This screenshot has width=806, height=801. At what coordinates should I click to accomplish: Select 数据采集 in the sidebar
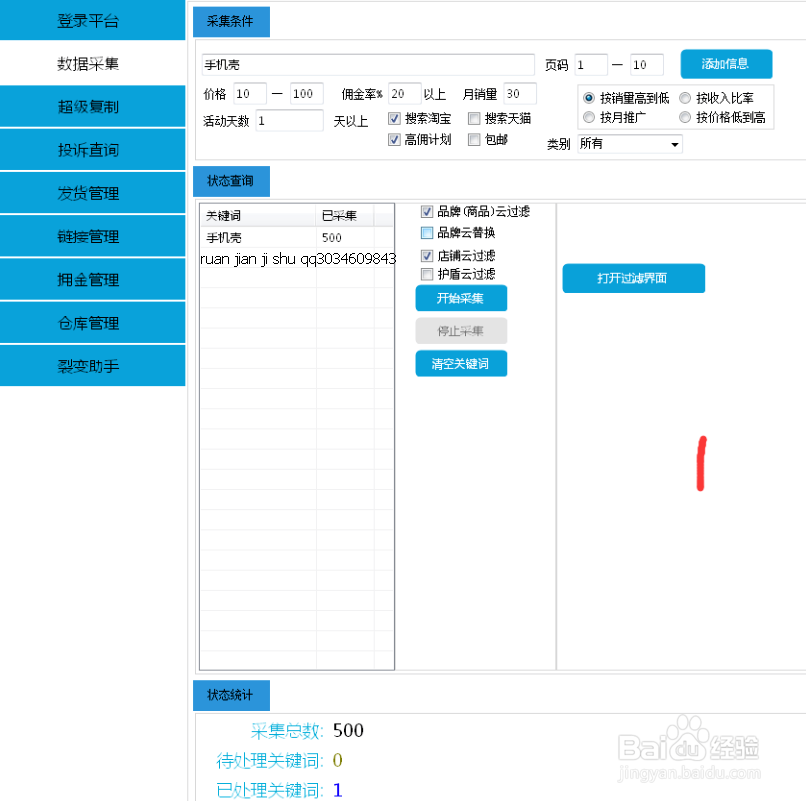[x=92, y=63]
